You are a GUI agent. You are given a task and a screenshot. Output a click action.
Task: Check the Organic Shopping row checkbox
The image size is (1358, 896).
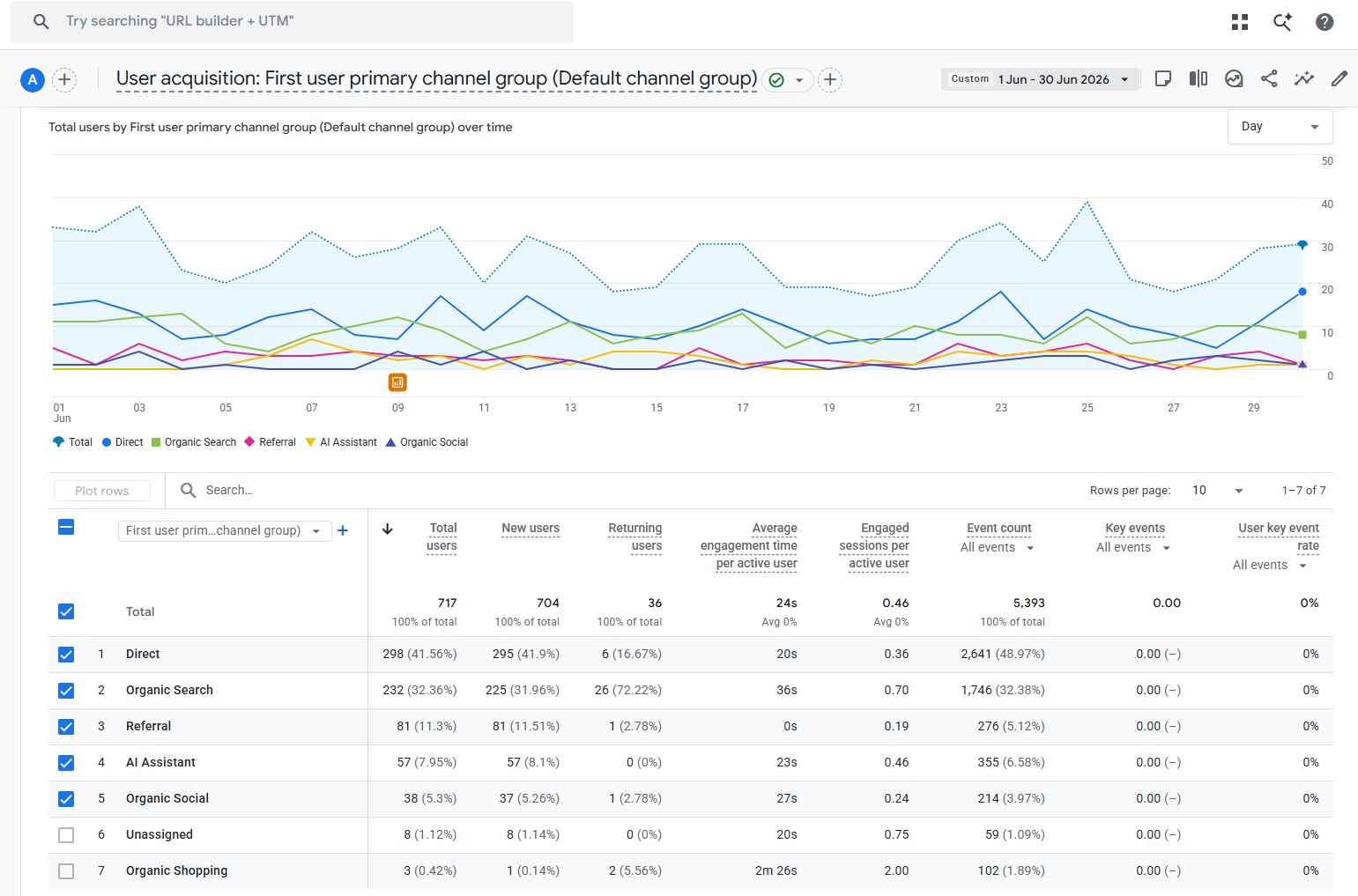(x=66, y=871)
